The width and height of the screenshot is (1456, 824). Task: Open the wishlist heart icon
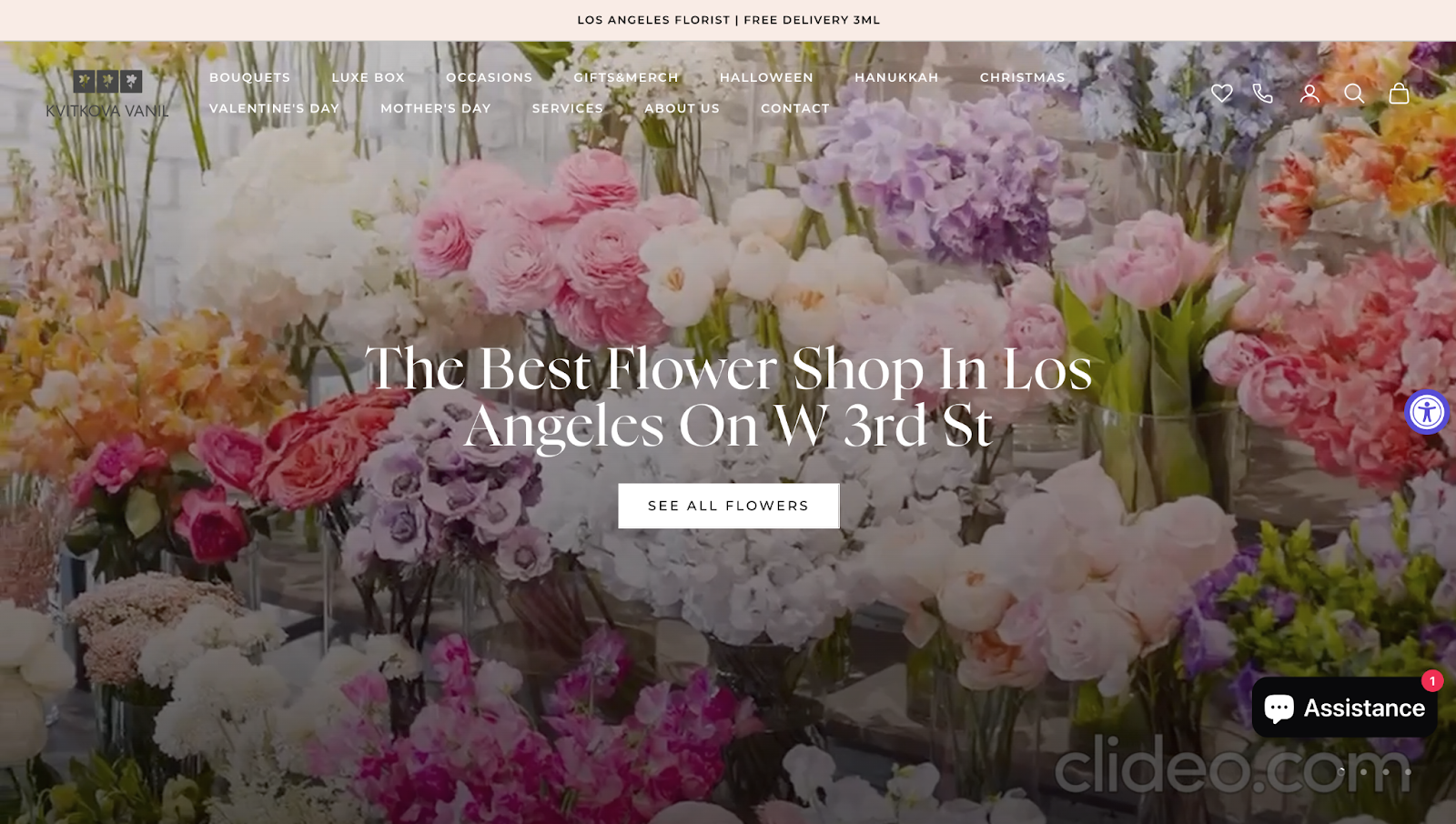coord(1221,93)
